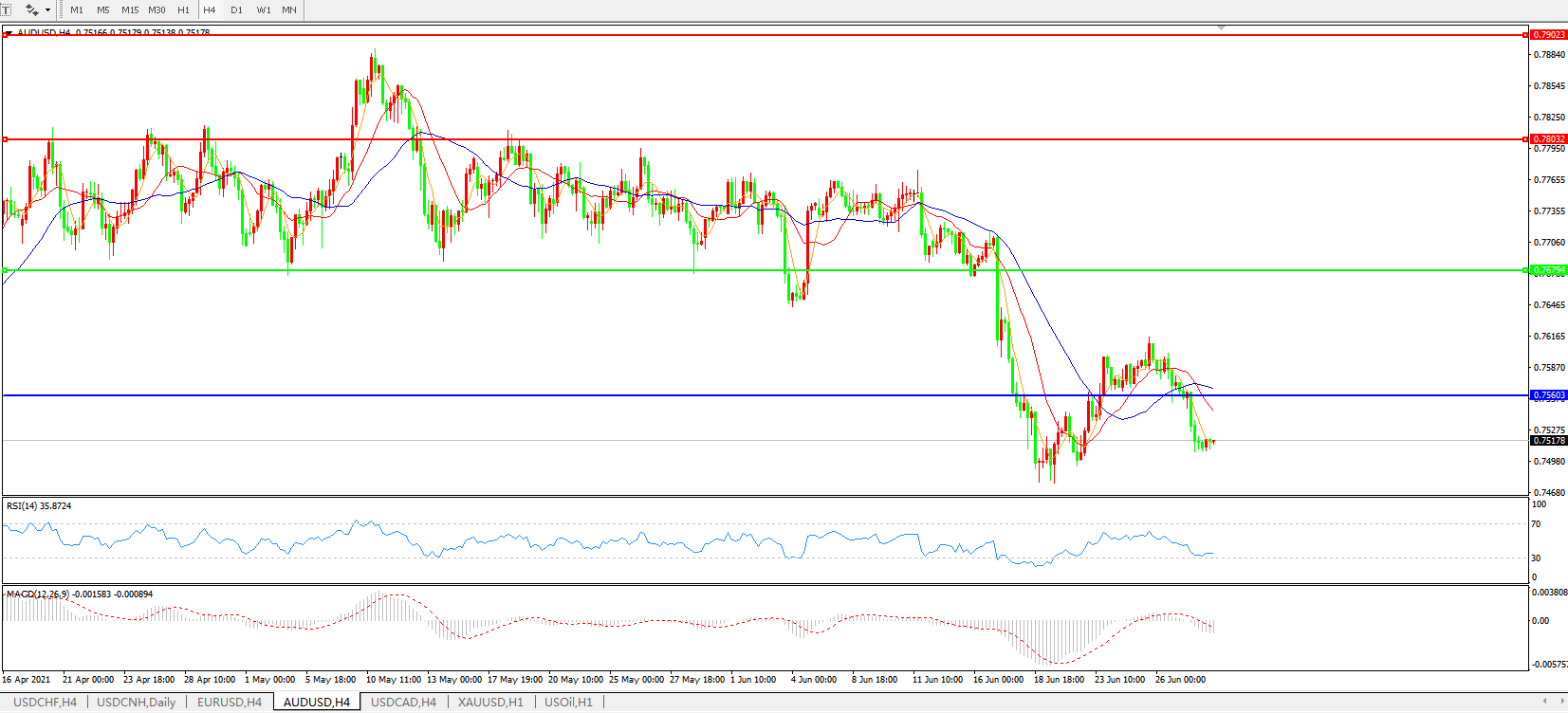Screen dimensions: 1568x713
Task: Choose the W1 weekly timeframe
Action: pyautogui.click(x=264, y=10)
